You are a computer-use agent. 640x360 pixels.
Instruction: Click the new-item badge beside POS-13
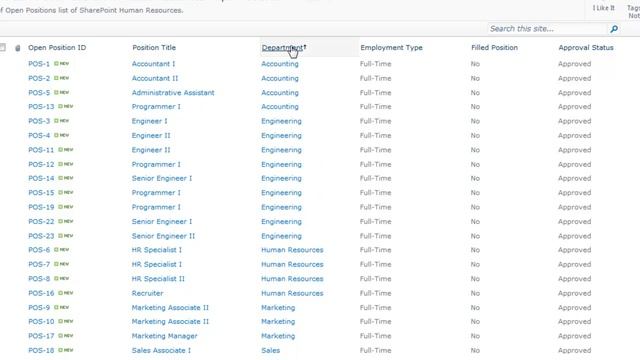click(x=65, y=107)
